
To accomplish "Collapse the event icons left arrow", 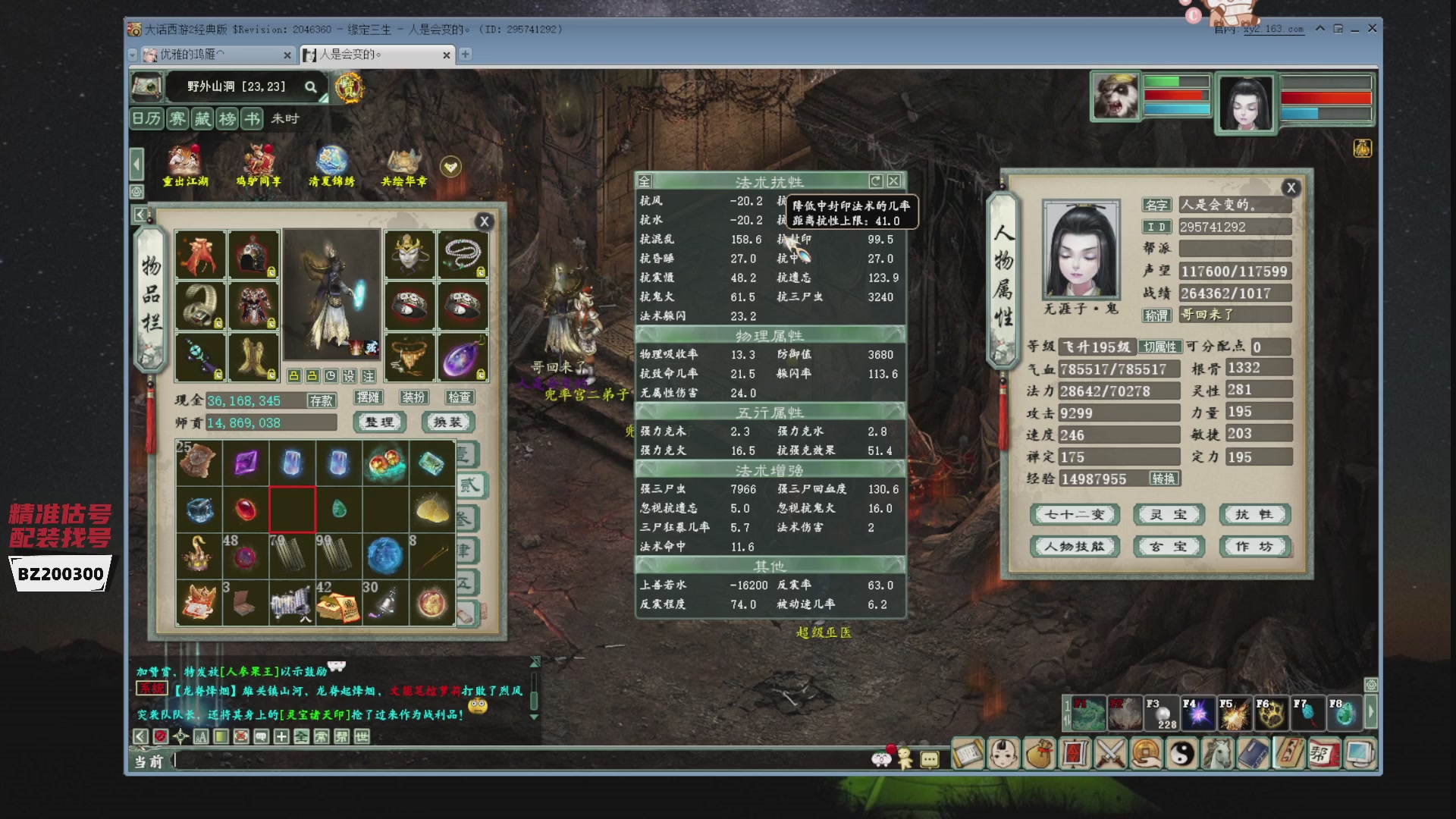I will [x=136, y=164].
